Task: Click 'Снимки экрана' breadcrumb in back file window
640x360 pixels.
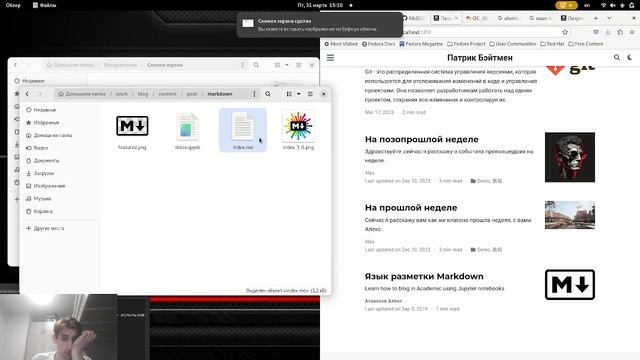Action: click(165, 65)
